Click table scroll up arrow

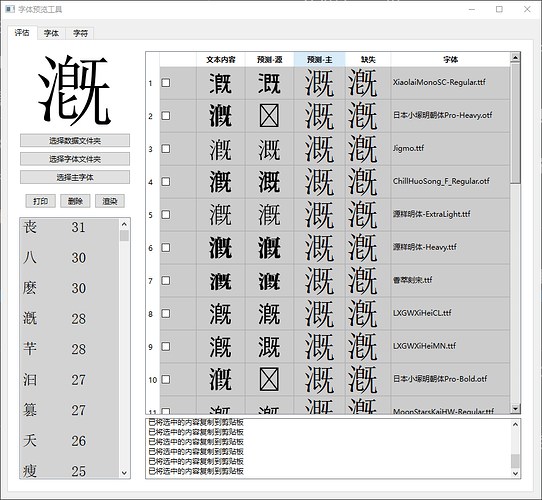pos(515,57)
